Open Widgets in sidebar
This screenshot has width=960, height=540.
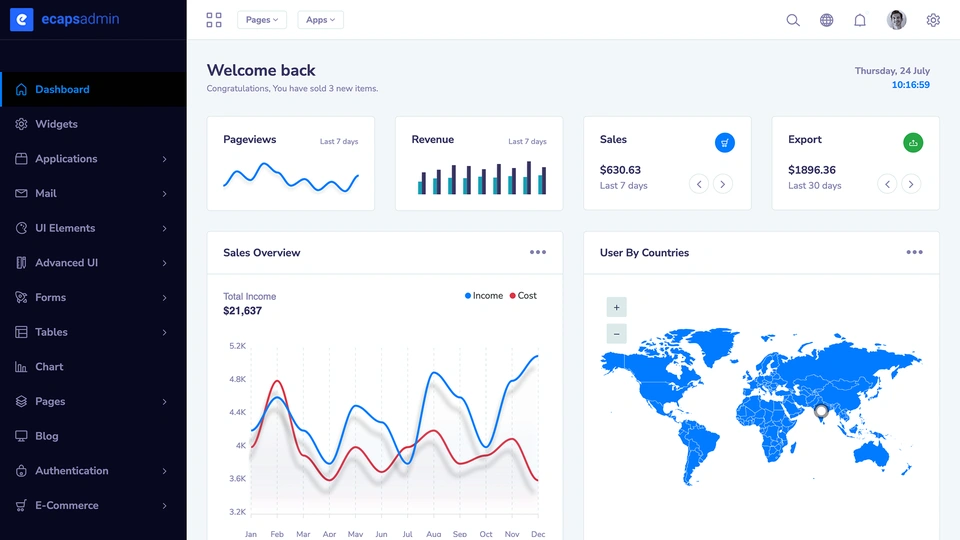pyautogui.click(x=93, y=124)
